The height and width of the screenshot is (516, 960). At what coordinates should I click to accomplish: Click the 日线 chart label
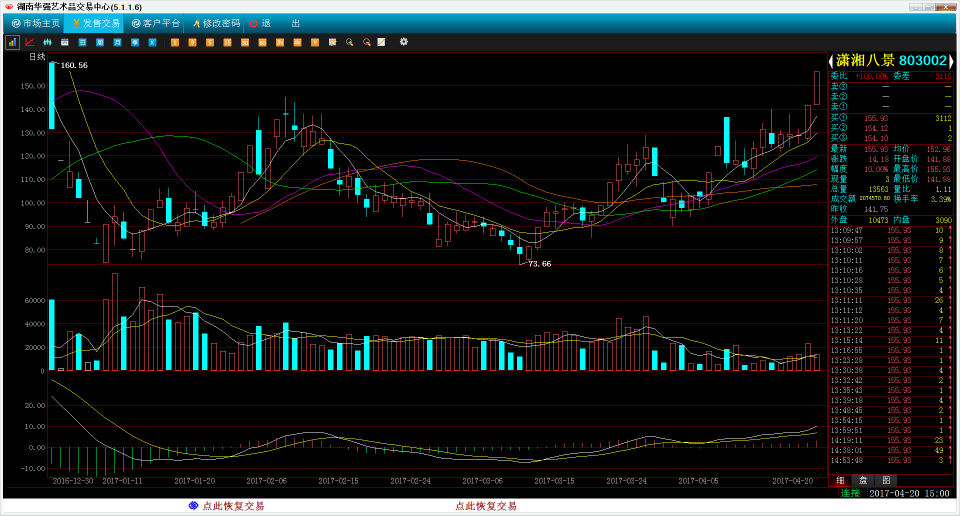tap(37, 56)
